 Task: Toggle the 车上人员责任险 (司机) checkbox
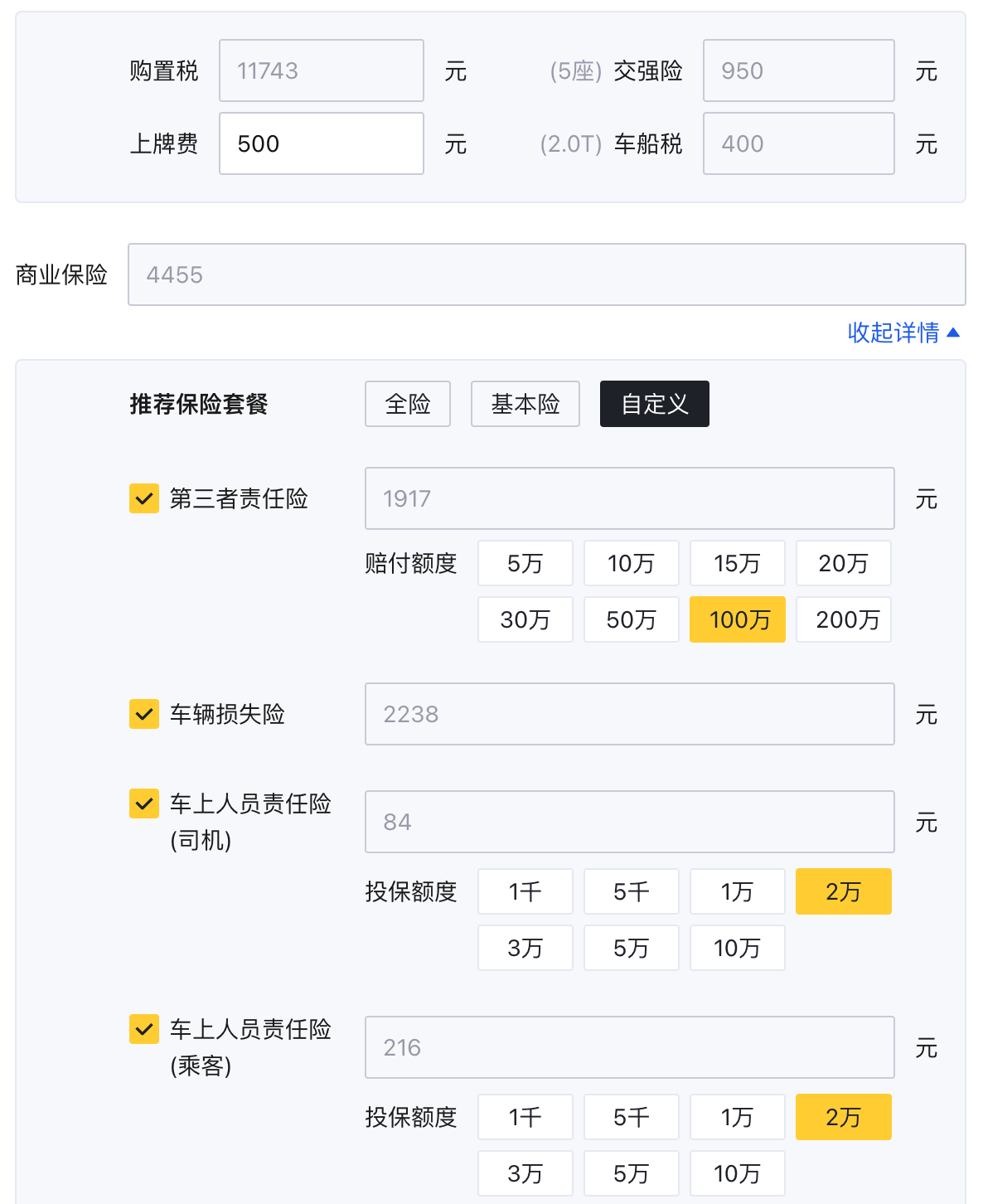144,803
